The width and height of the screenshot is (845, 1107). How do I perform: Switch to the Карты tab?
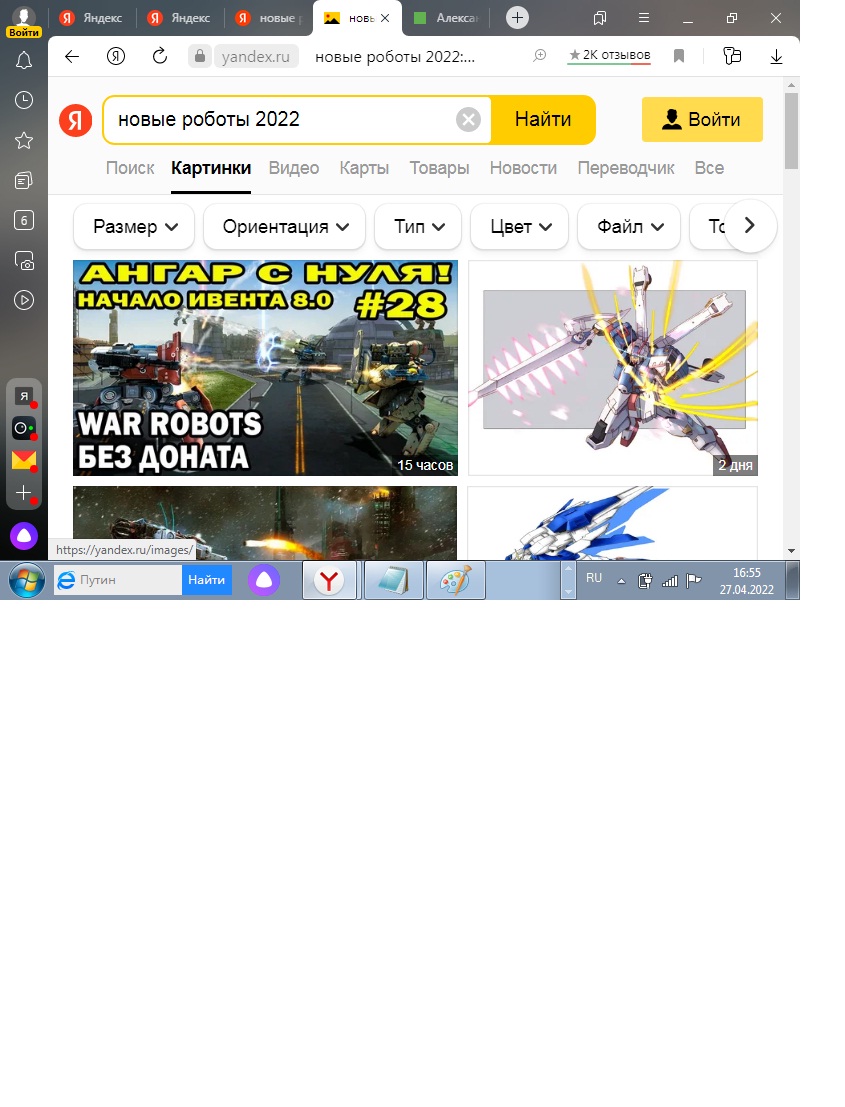coord(364,168)
